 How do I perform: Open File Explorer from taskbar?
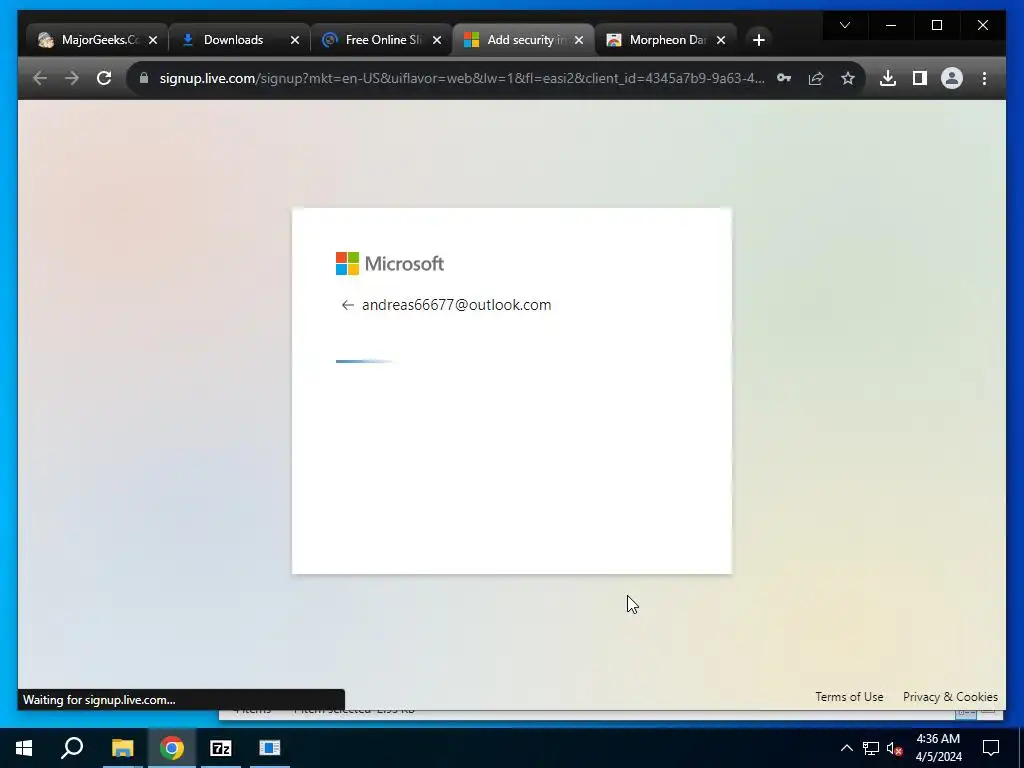(122, 748)
